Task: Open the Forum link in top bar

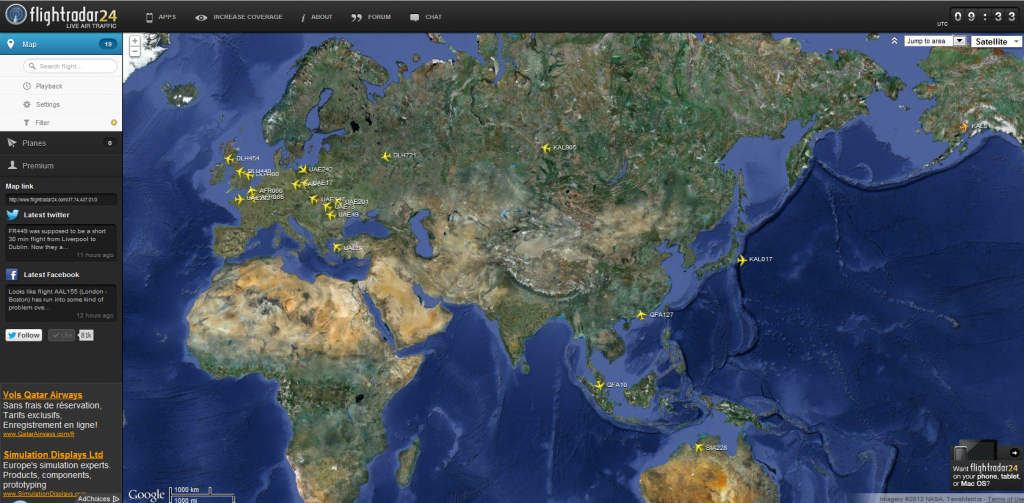Action: pyautogui.click(x=370, y=17)
